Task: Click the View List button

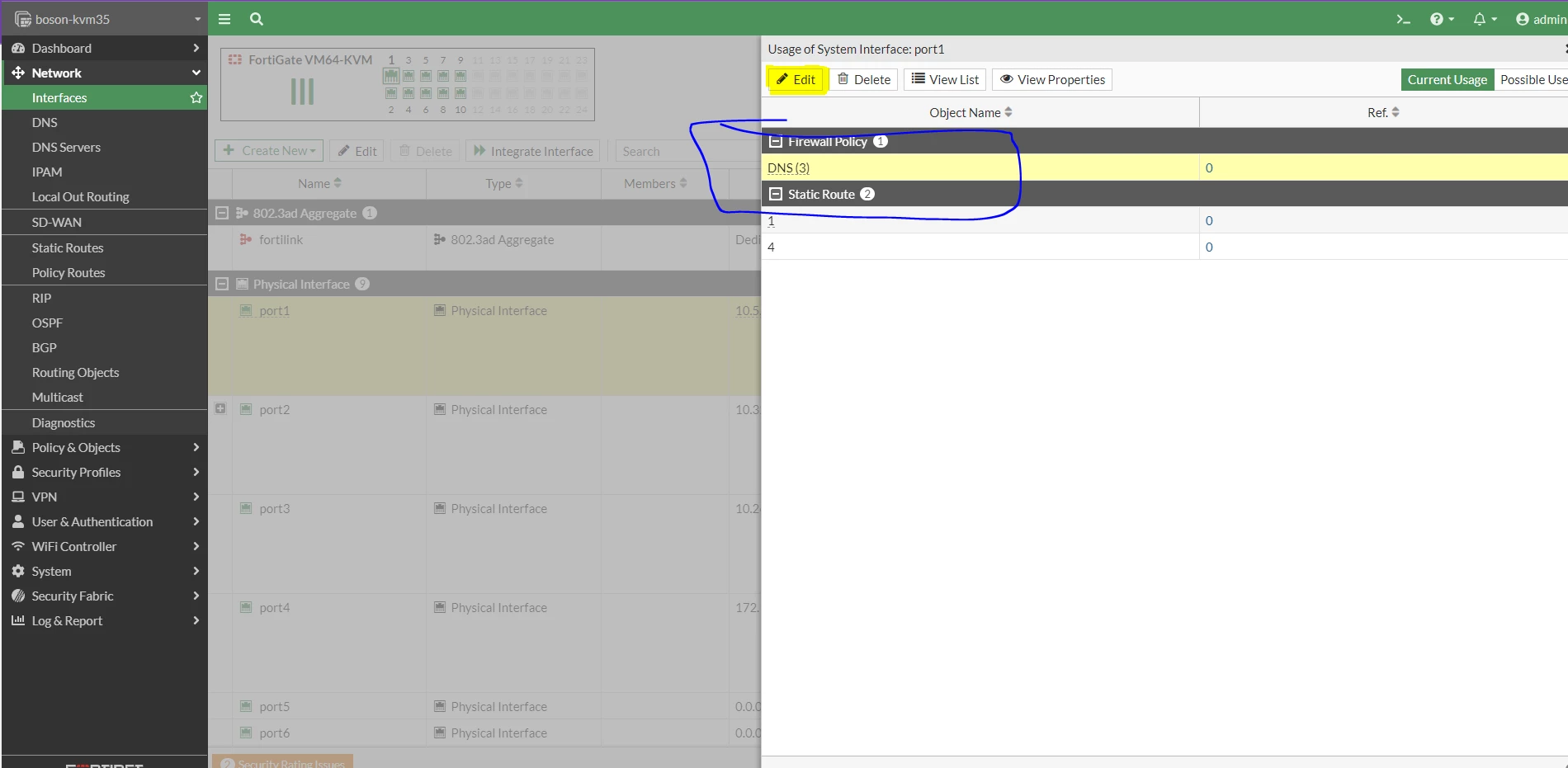Action: pos(945,79)
